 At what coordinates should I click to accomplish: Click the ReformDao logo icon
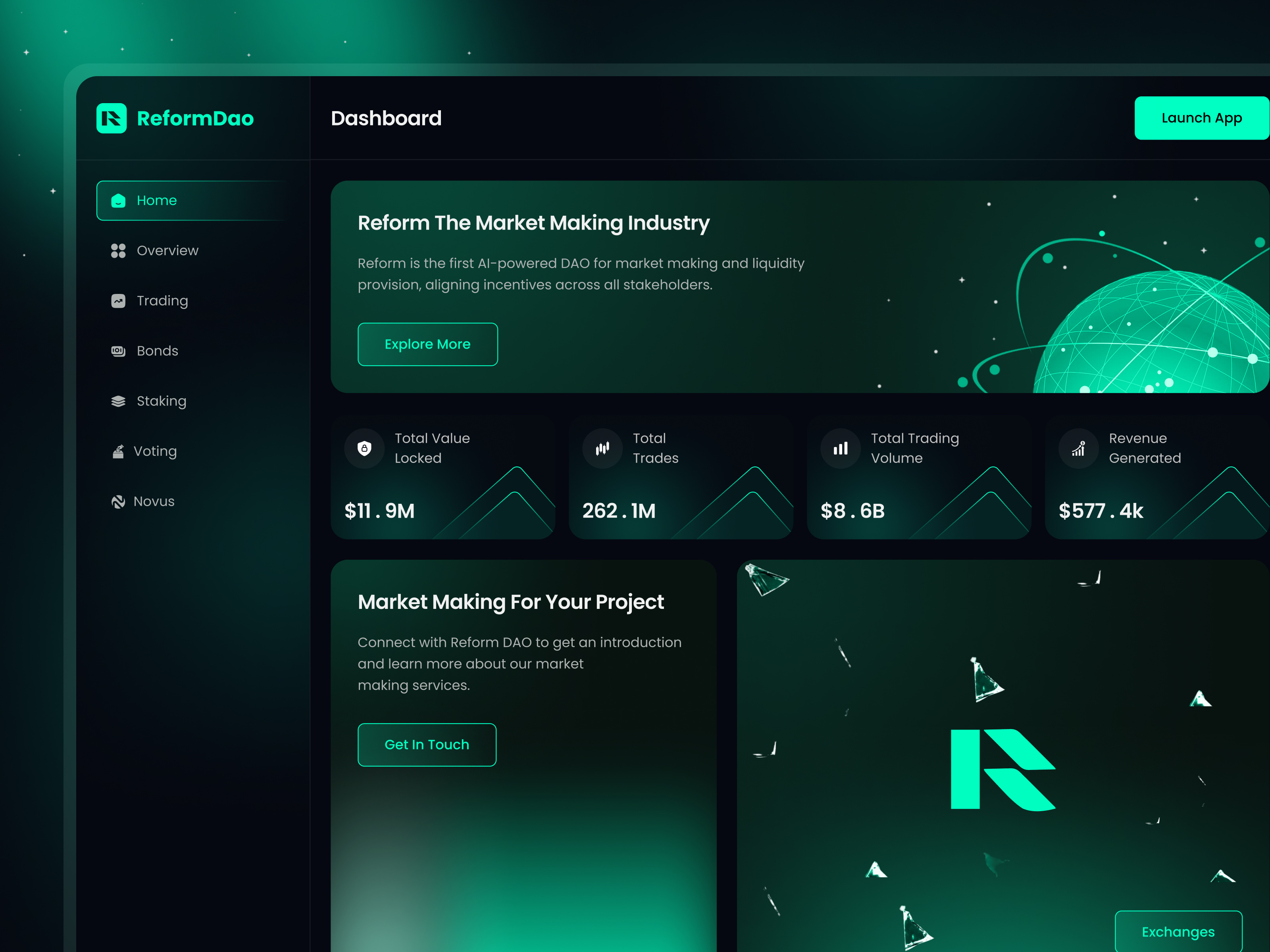(113, 118)
